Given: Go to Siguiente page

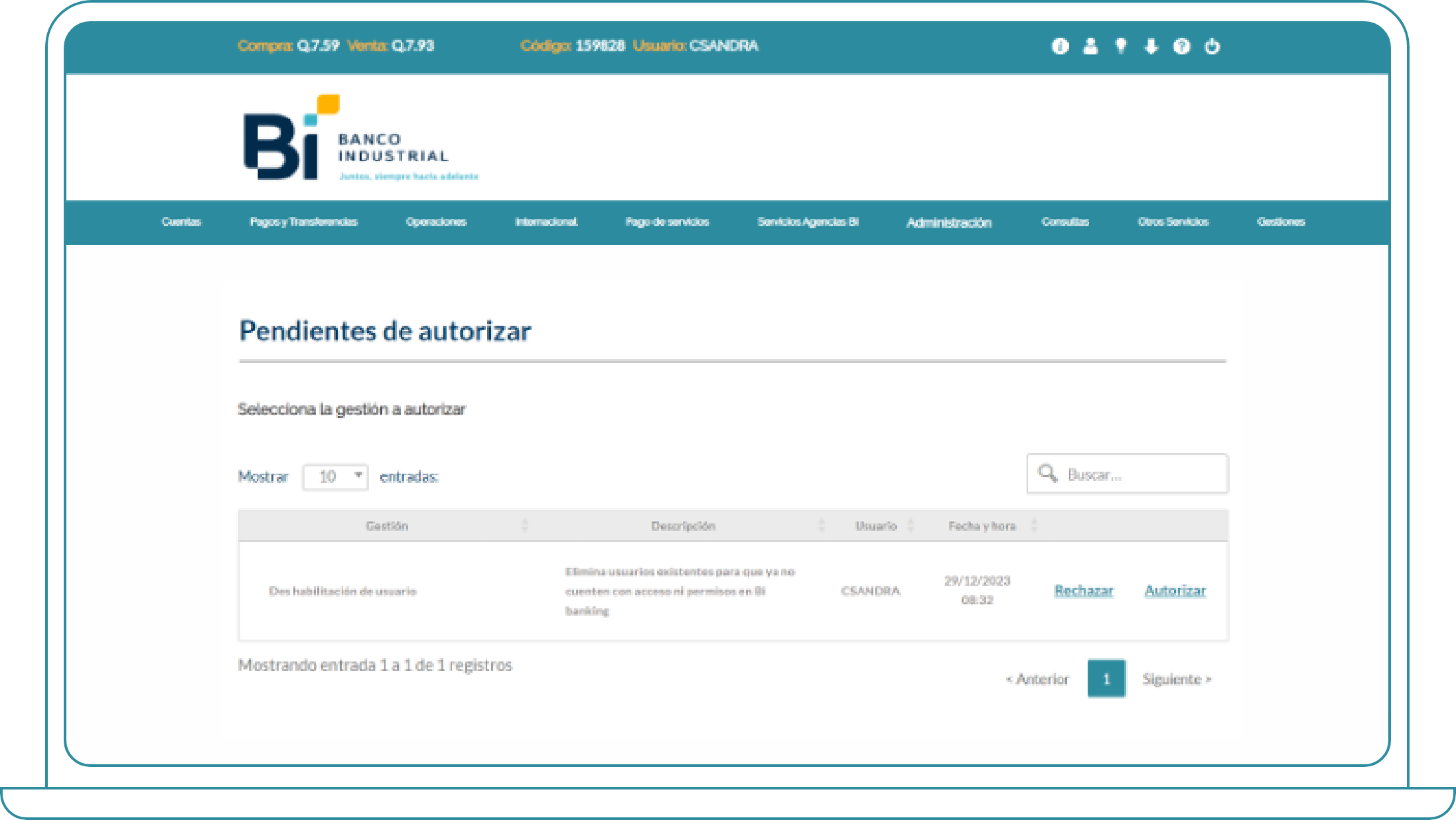Looking at the screenshot, I should coord(1177,679).
